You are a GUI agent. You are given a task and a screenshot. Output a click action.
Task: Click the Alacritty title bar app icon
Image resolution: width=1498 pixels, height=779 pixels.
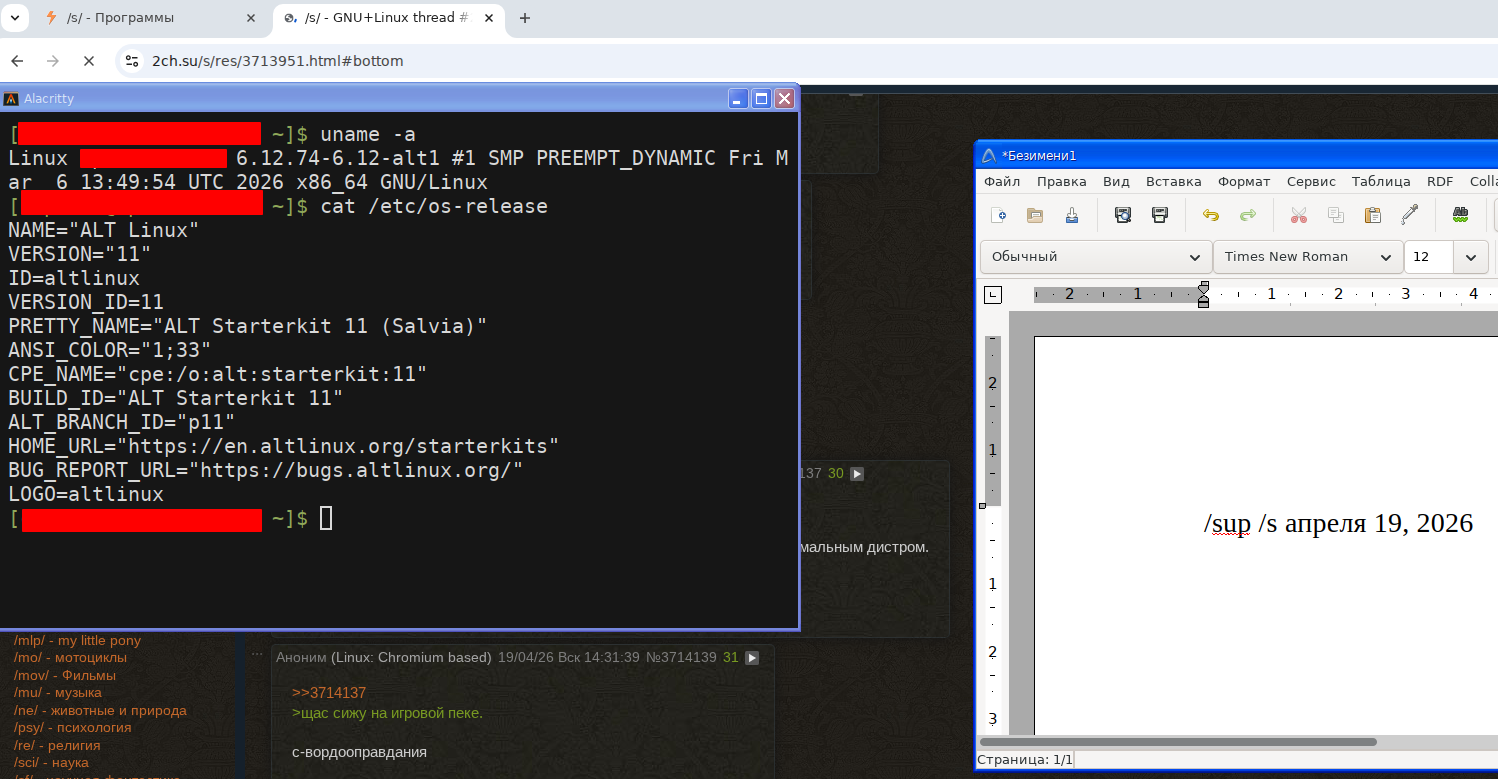click(x=11, y=98)
